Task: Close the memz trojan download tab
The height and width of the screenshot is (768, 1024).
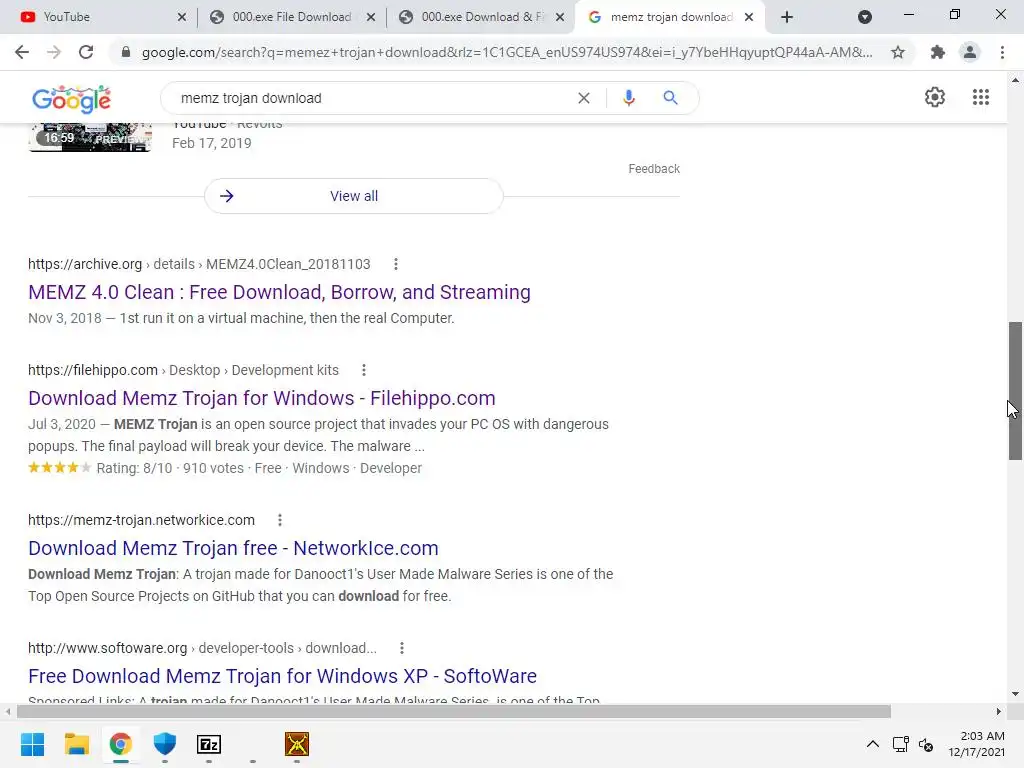Action: coord(749,17)
